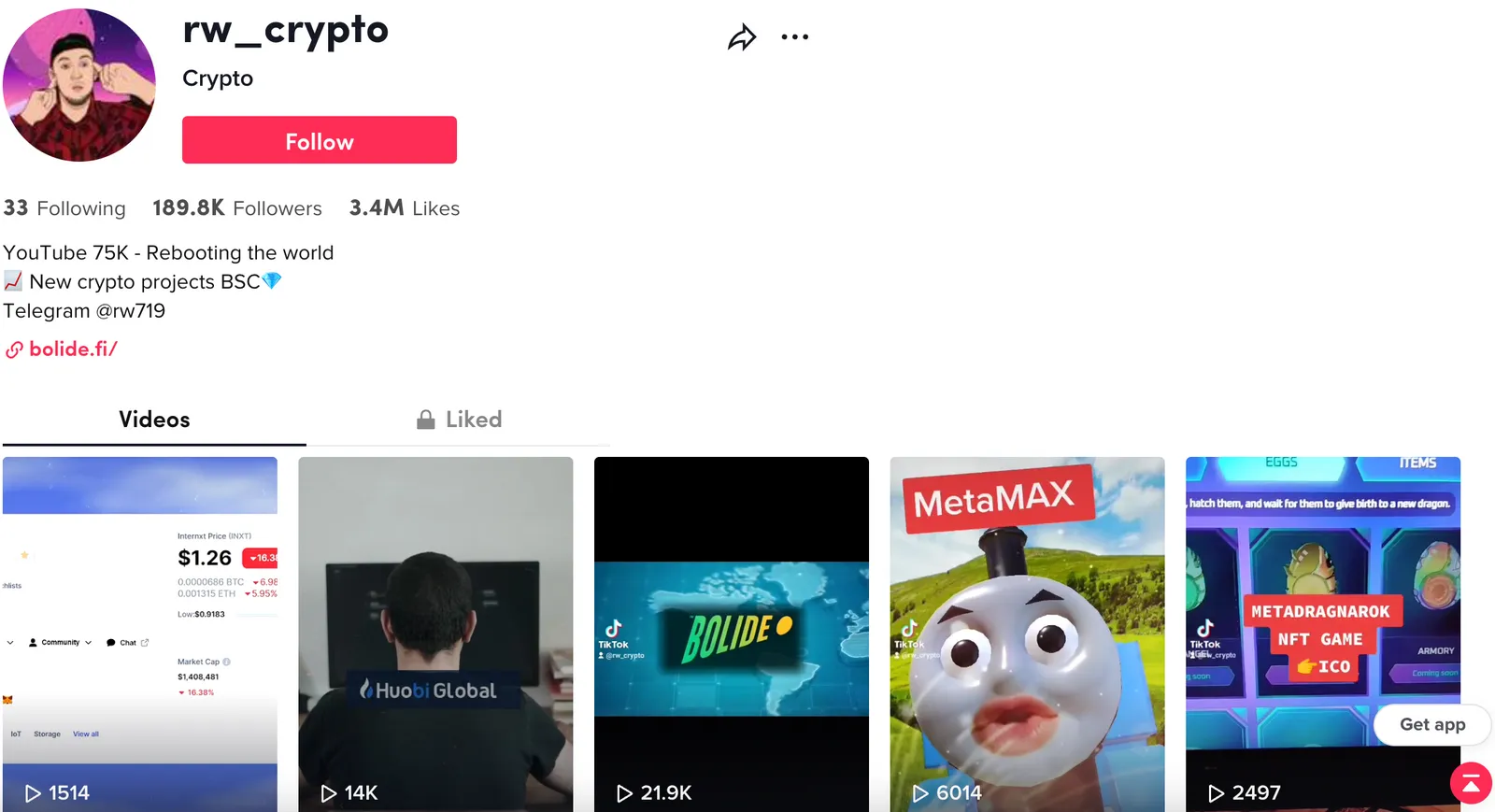Open the MetaMAX video thumbnail
Viewport: 1495px width, 812px height.
pyautogui.click(x=1027, y=634)
